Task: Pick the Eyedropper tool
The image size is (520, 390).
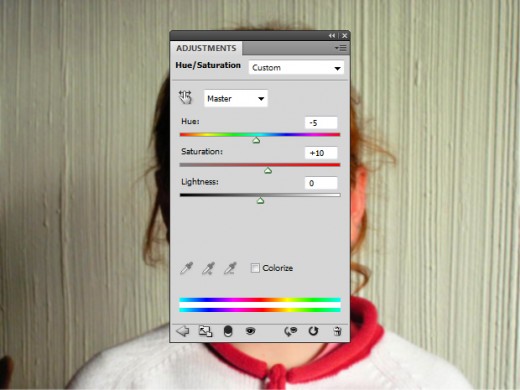Action: (x=187, y=268)
